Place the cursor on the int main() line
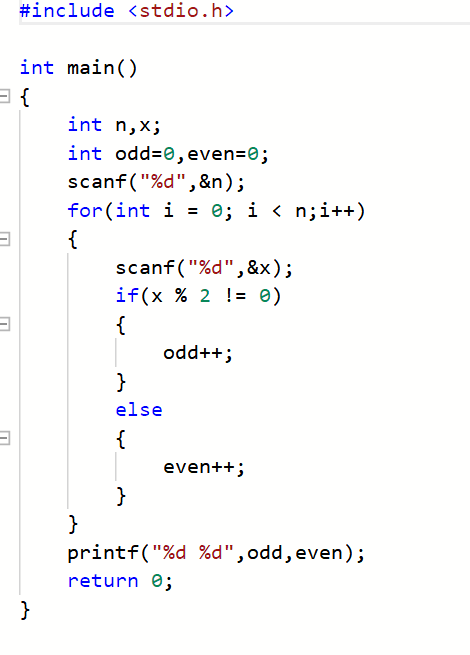The height and width of the screenshot is (655, 470). (78, 68)
